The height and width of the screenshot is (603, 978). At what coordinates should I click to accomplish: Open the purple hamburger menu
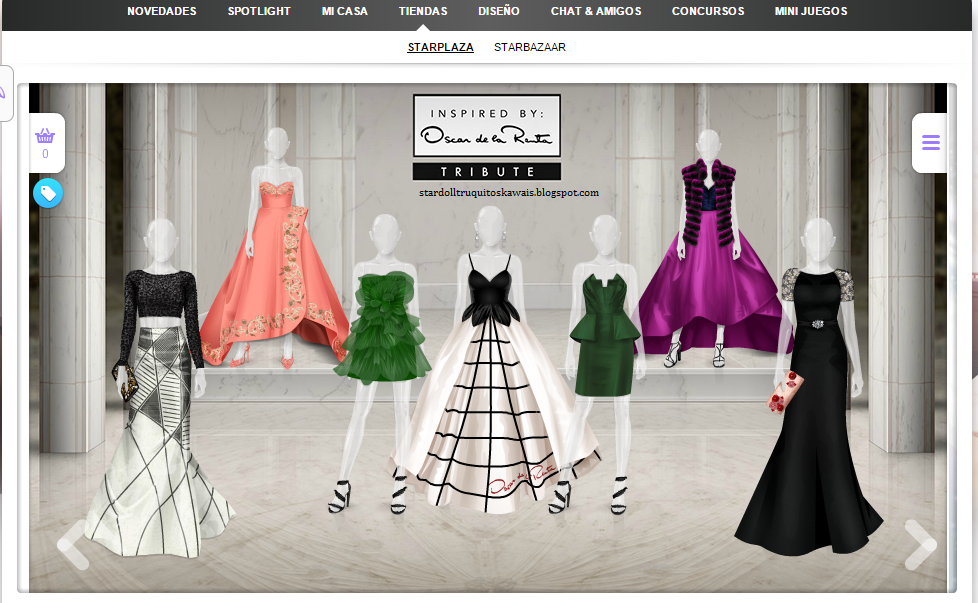[931, 143]
